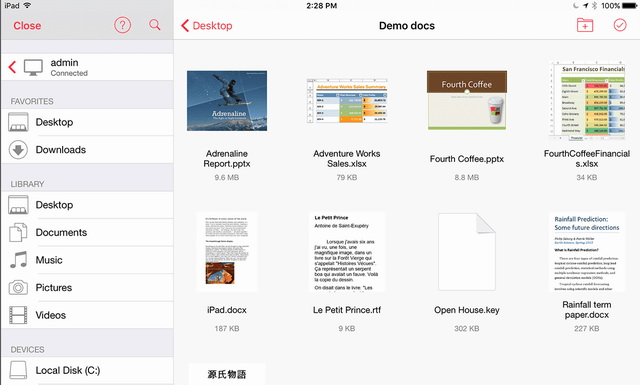
Task: Select the admin Connected row
Action: click(x=87, y=67)
